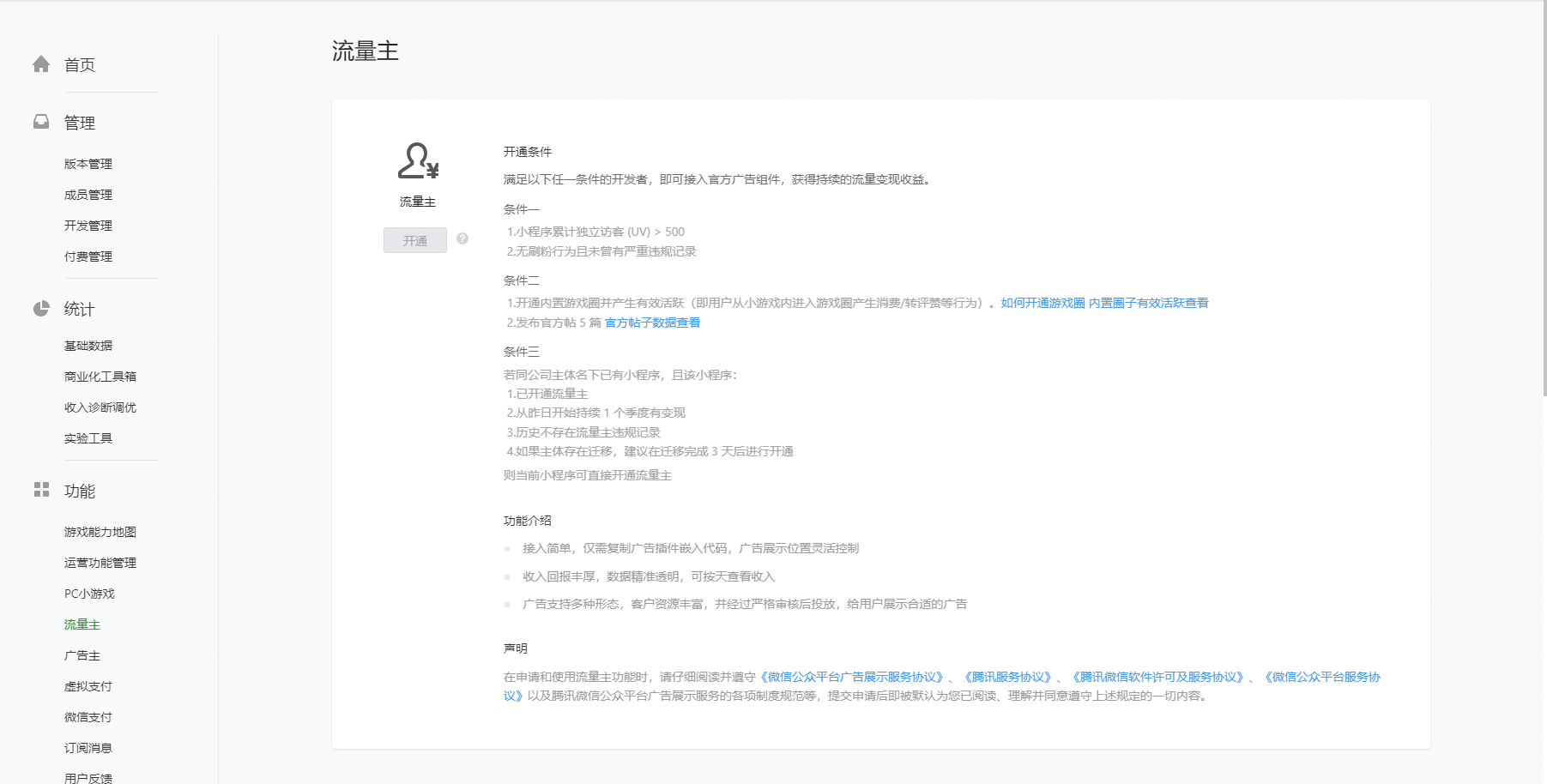The width and height of the screenshot is (1547, 784).
Task: Select 成员管理 in the sidebar
Action: click(x=88, y=195)
